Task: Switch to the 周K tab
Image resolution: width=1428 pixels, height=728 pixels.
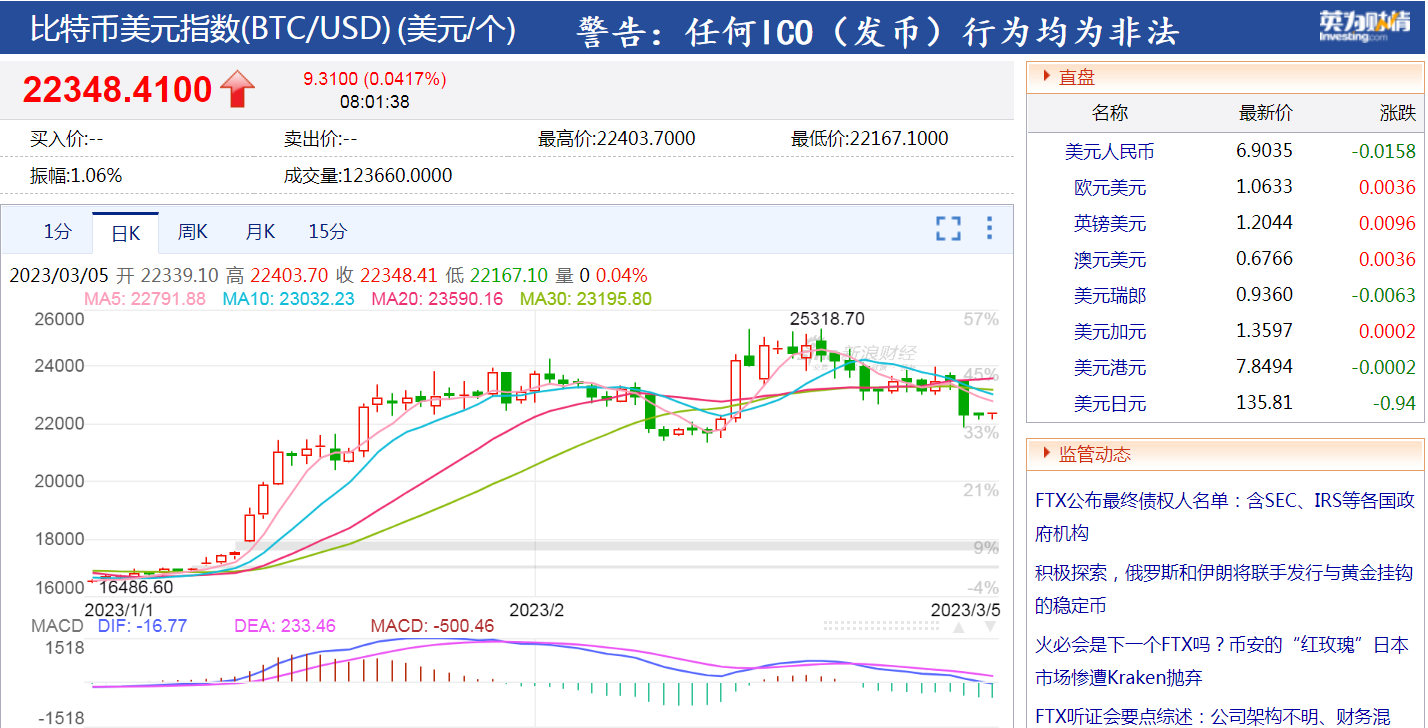Action: coord(191,231)
